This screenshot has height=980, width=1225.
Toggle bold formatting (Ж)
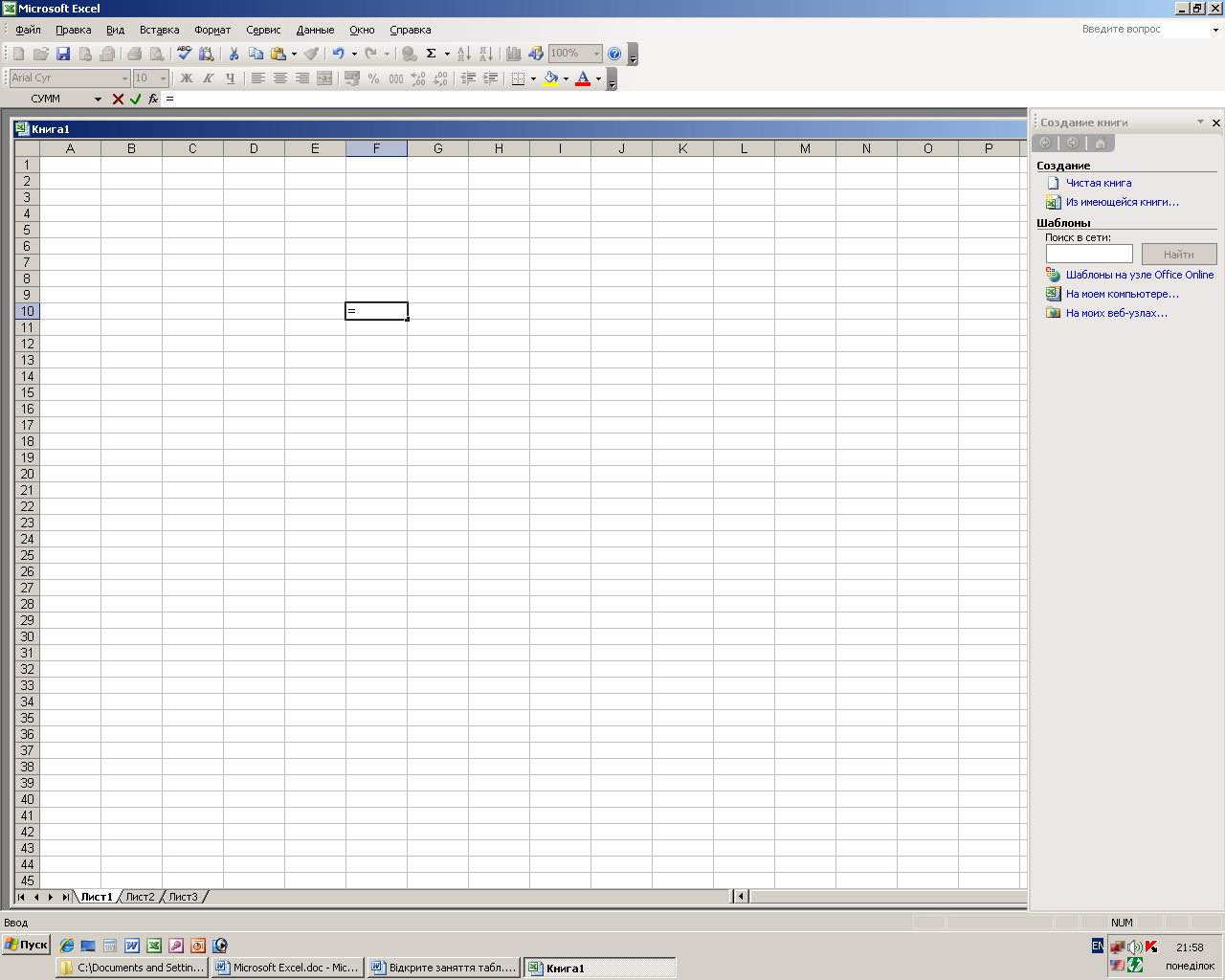pyautogui.click(x=187, y=78)
